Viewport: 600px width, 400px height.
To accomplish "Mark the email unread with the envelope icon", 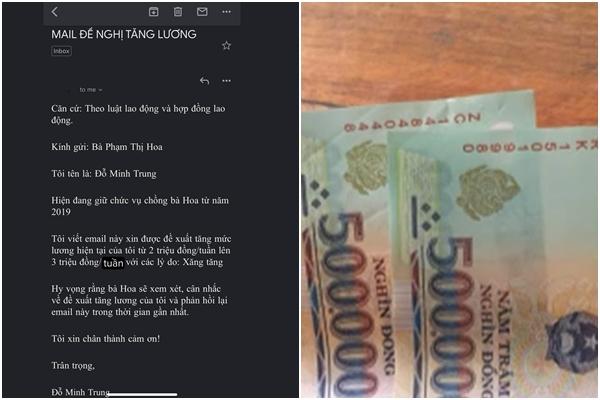I will [202, 12].
